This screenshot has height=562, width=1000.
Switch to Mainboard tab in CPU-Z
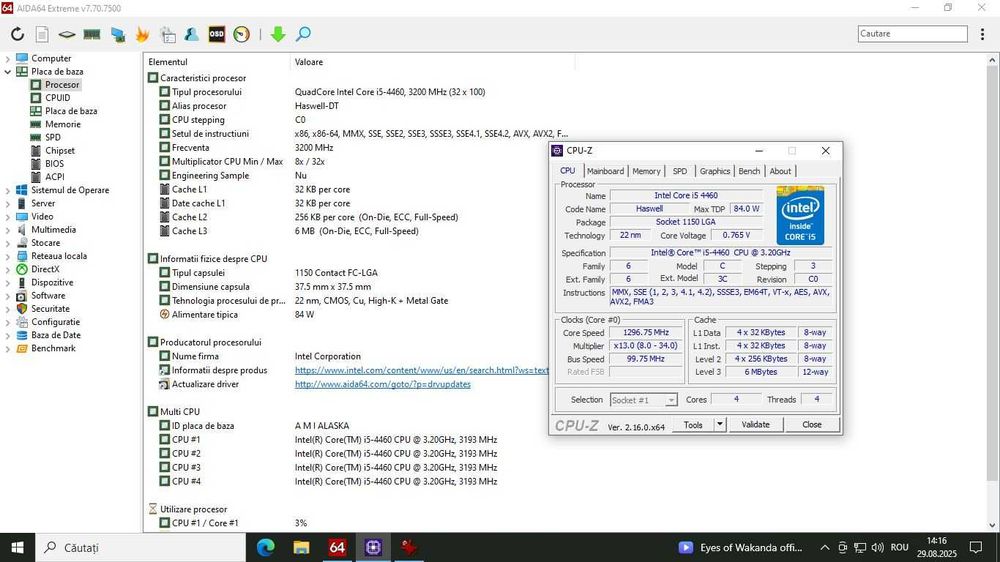[x=605, y=171]
